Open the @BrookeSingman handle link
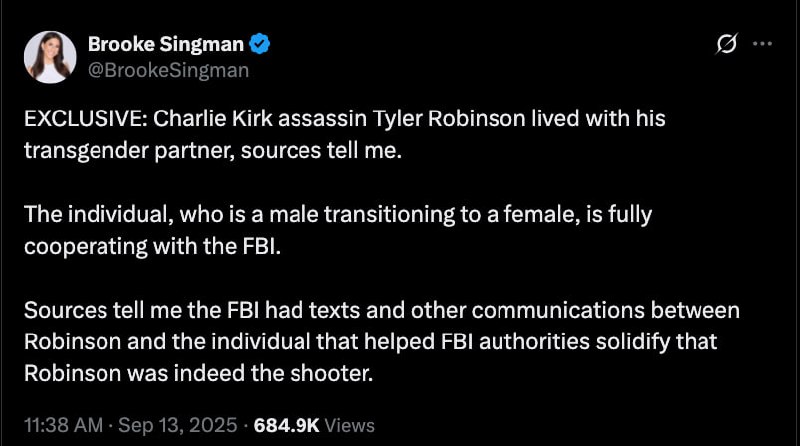 pos(168,70)
